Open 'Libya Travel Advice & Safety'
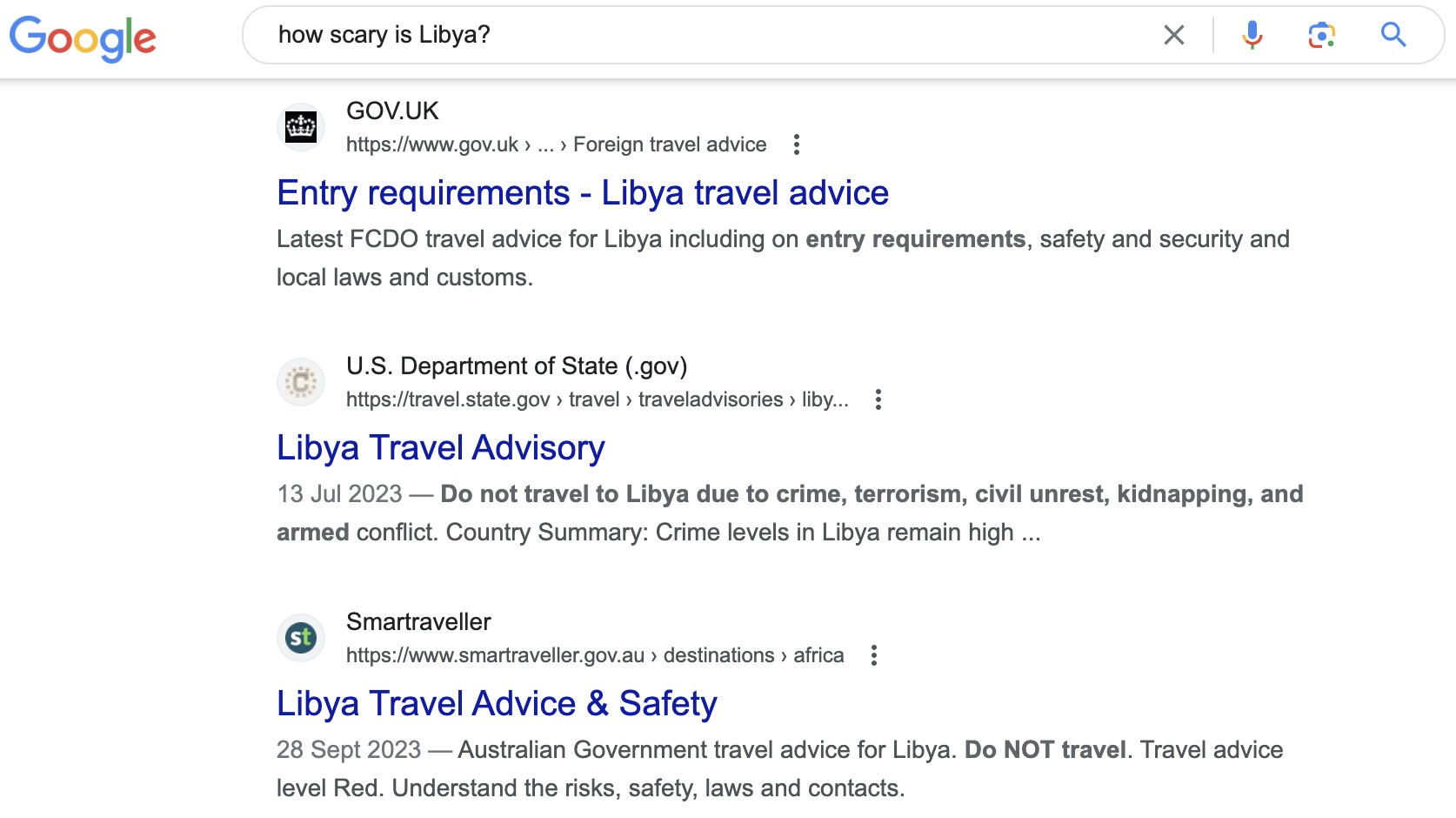Screen dimensions: 1456x818 [496, 703]
